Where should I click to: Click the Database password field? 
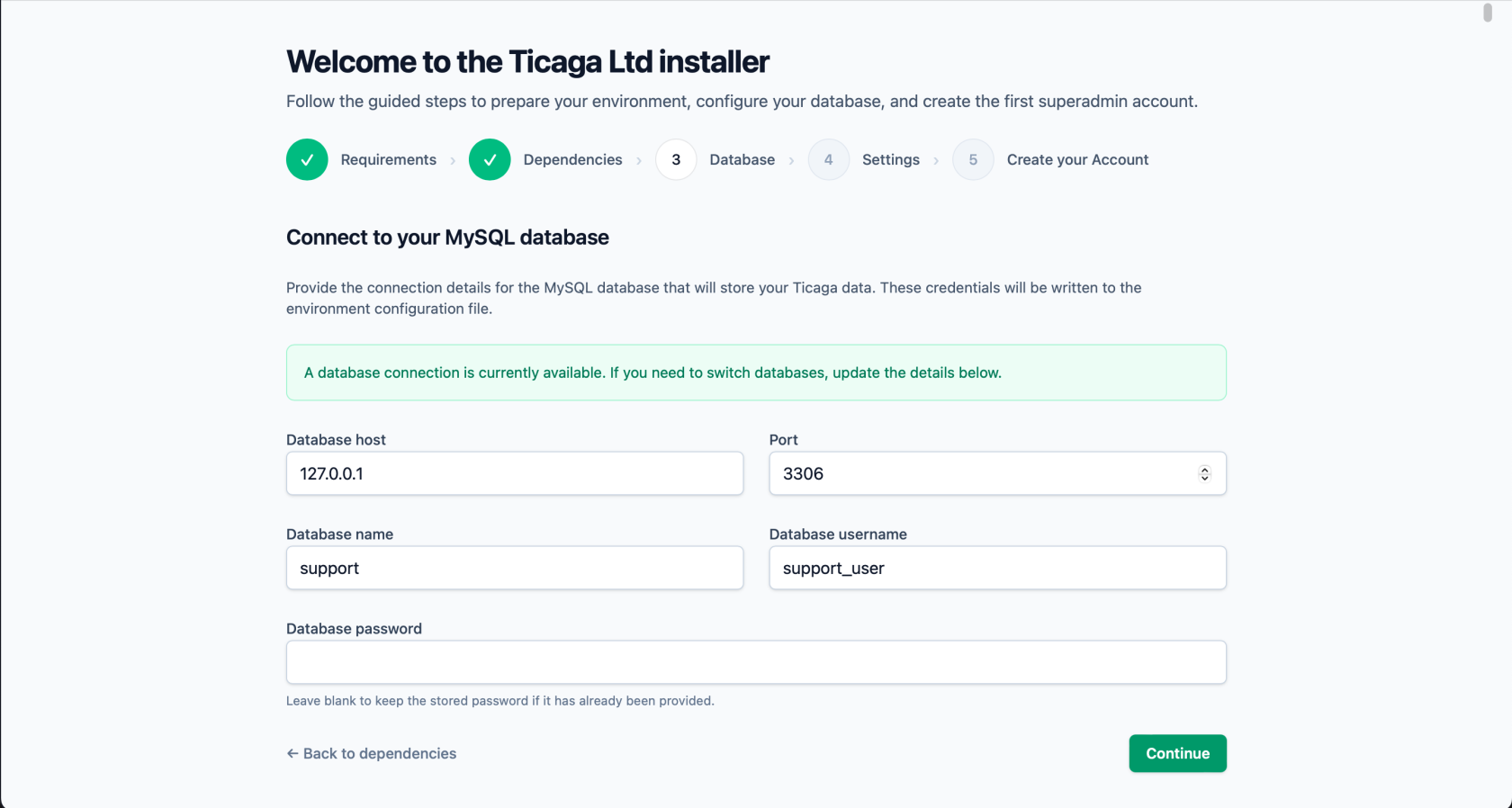[756, 662]
